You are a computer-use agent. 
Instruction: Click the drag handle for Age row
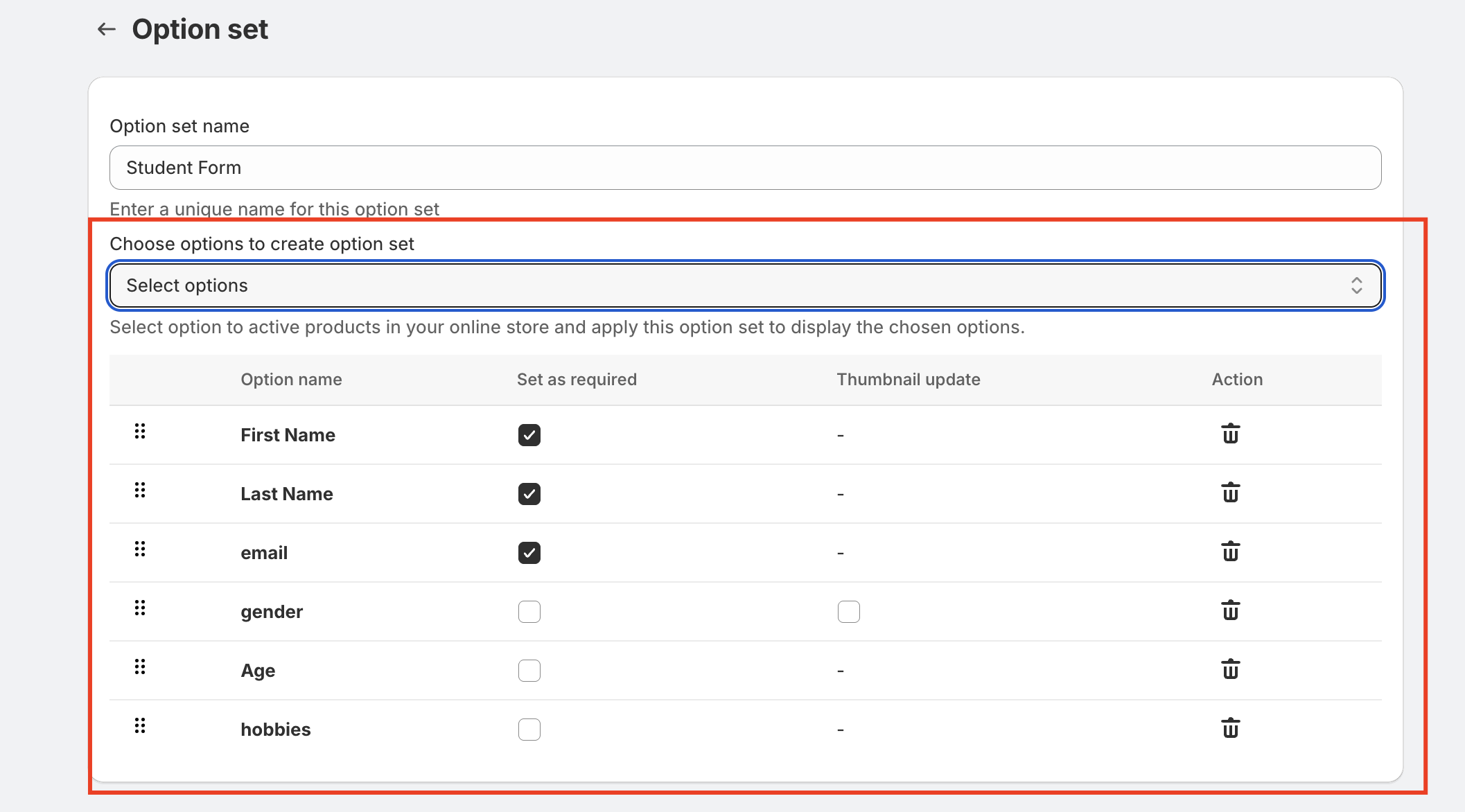(140, 667)
